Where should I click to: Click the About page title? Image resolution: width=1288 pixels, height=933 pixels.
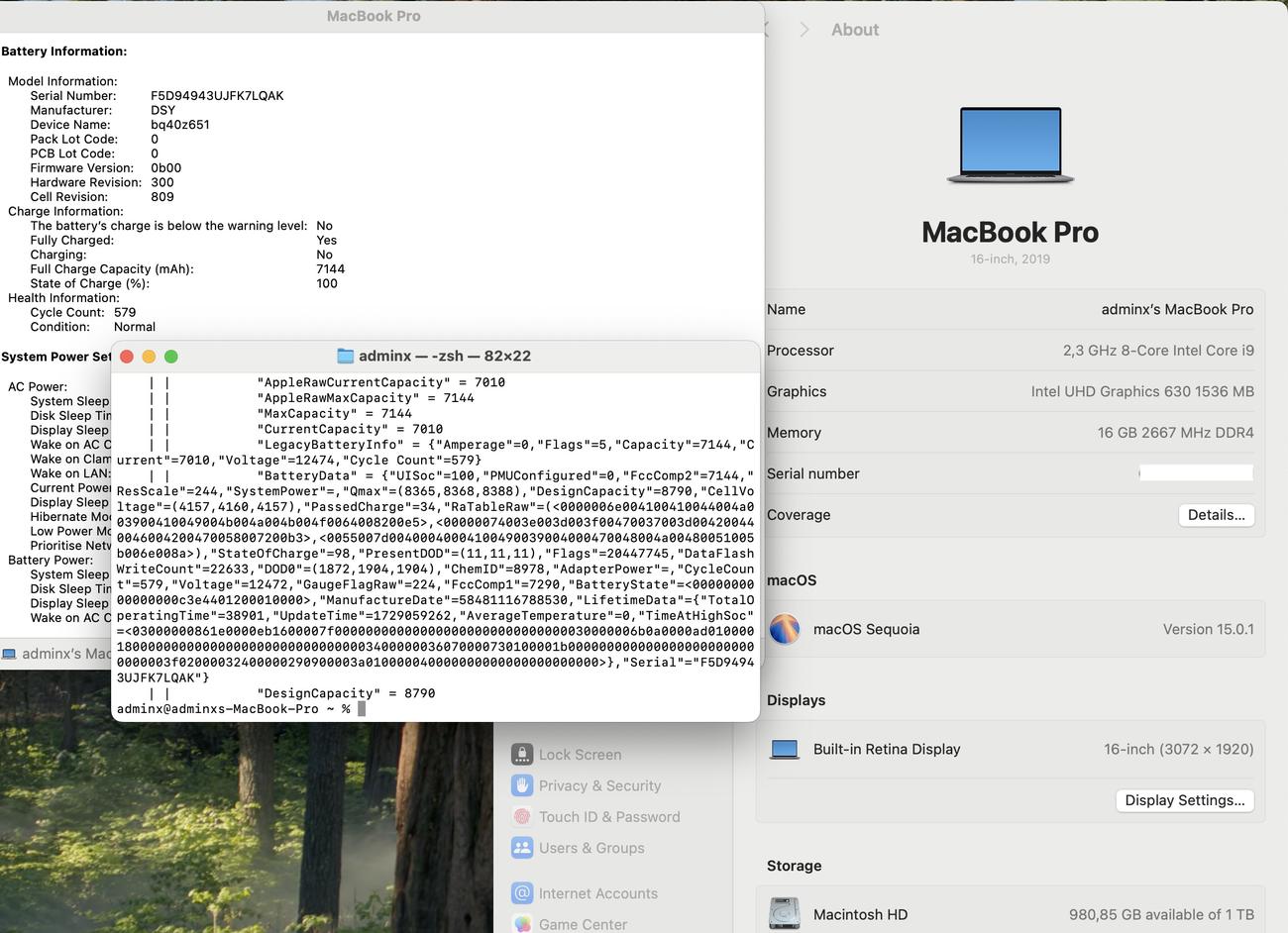[x=855, y=30]
